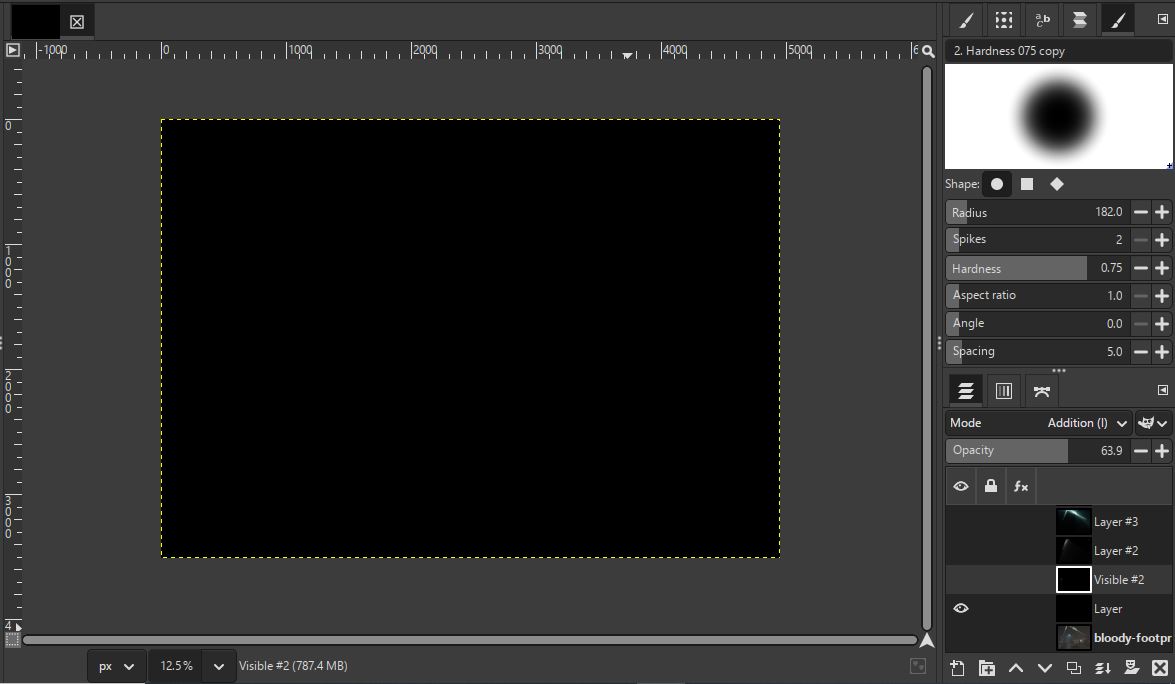Click the Hardness slider
This screenshot has height=684, width=1175.
[1037, 268]
